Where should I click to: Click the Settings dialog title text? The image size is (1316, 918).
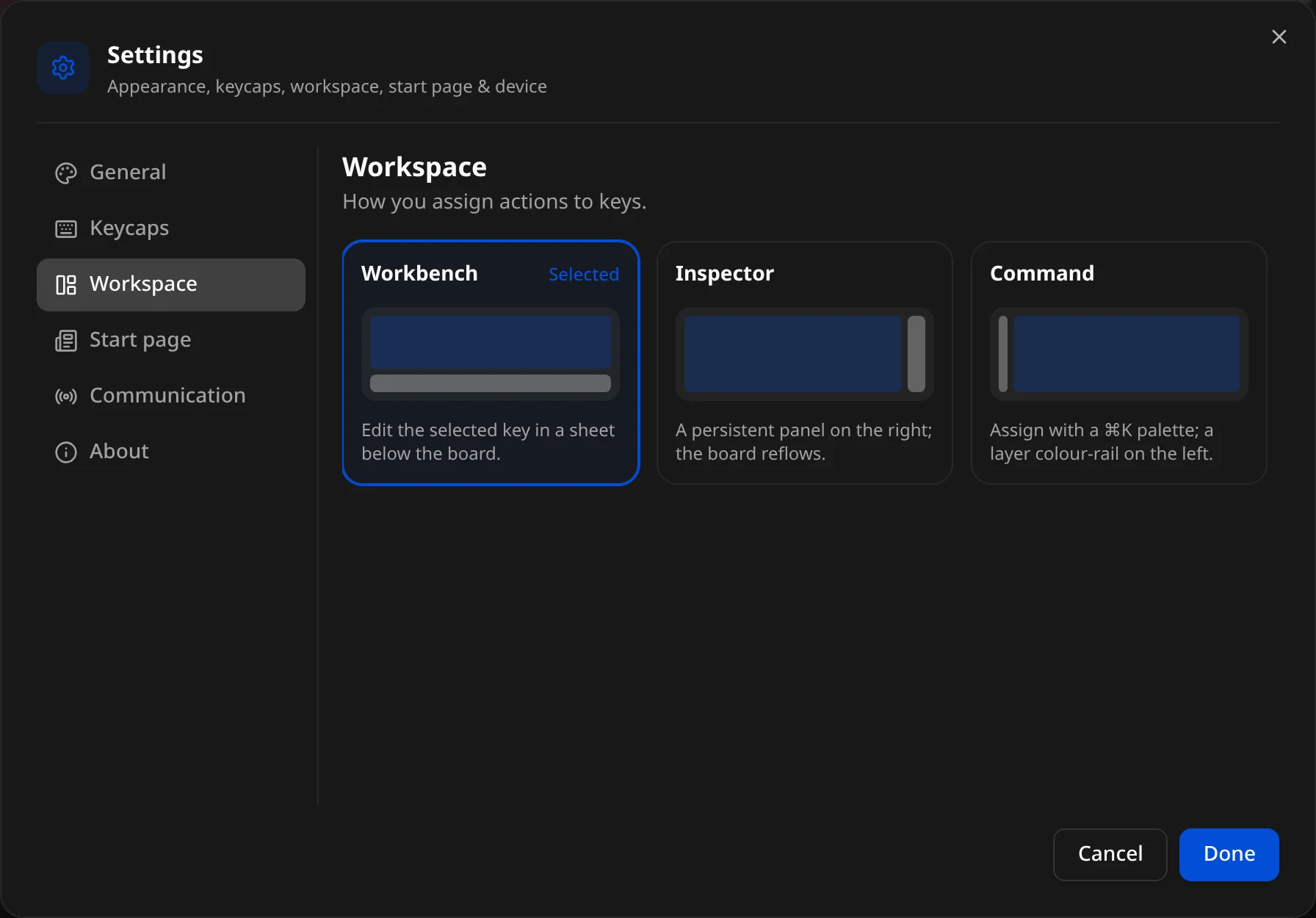(155, 55)
